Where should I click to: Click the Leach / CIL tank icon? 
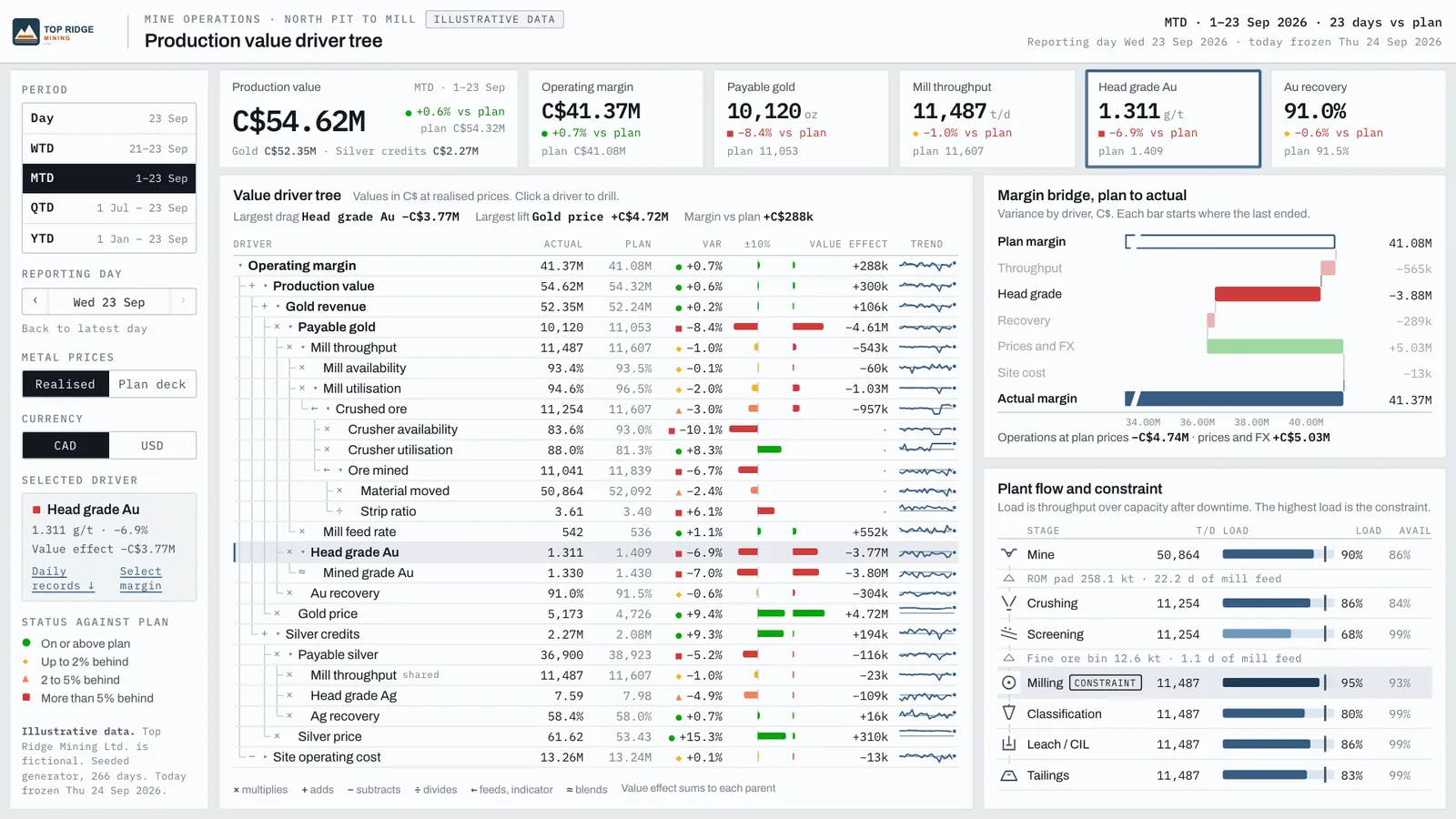pos(1008,744)
